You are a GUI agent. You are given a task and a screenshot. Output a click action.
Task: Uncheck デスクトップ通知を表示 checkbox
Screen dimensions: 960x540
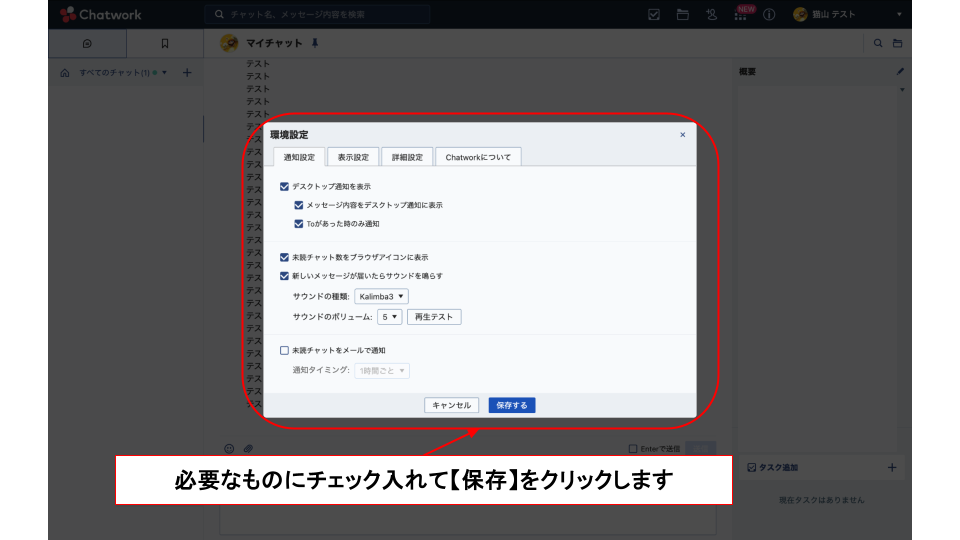tap(285, 186)
